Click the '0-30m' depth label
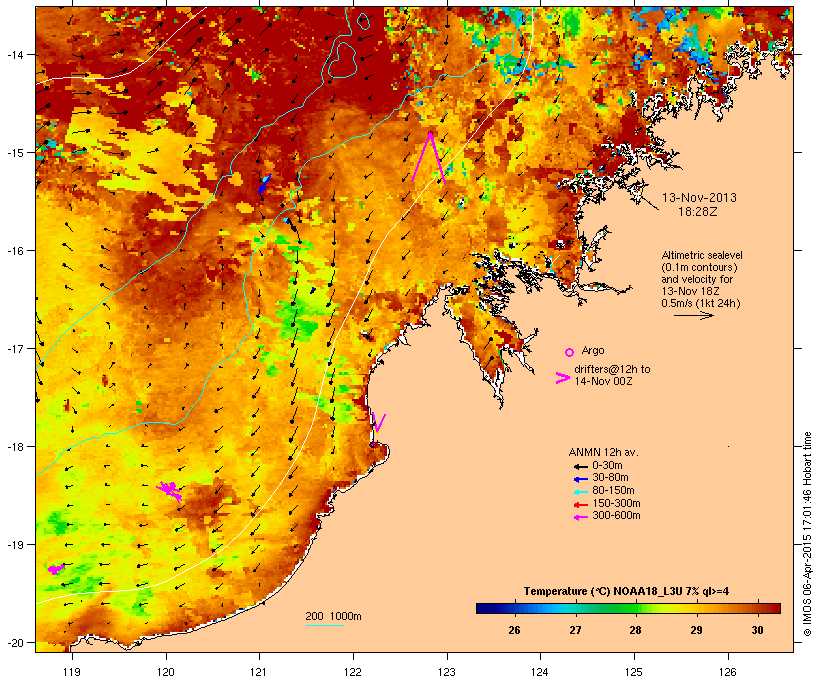Viewport: 820px width, 680px height. pyautogui.click(x=607, y=466)
